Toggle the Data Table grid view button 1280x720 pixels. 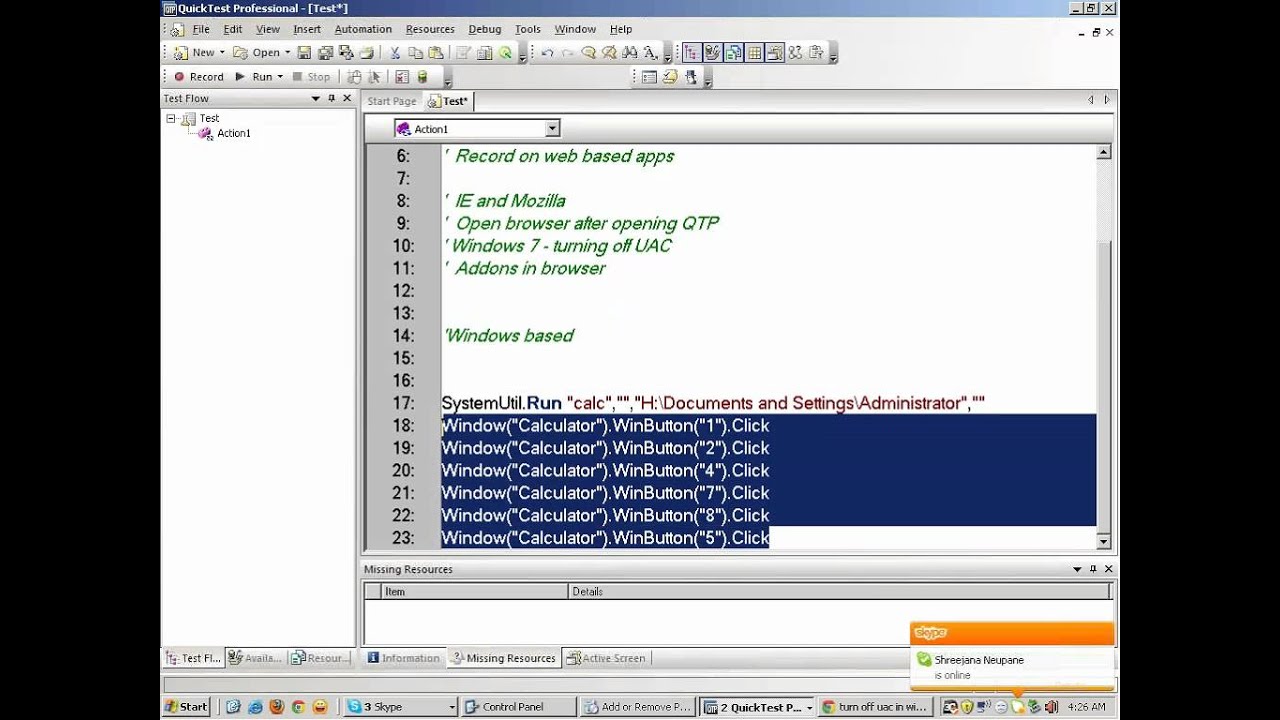[755, 52]
